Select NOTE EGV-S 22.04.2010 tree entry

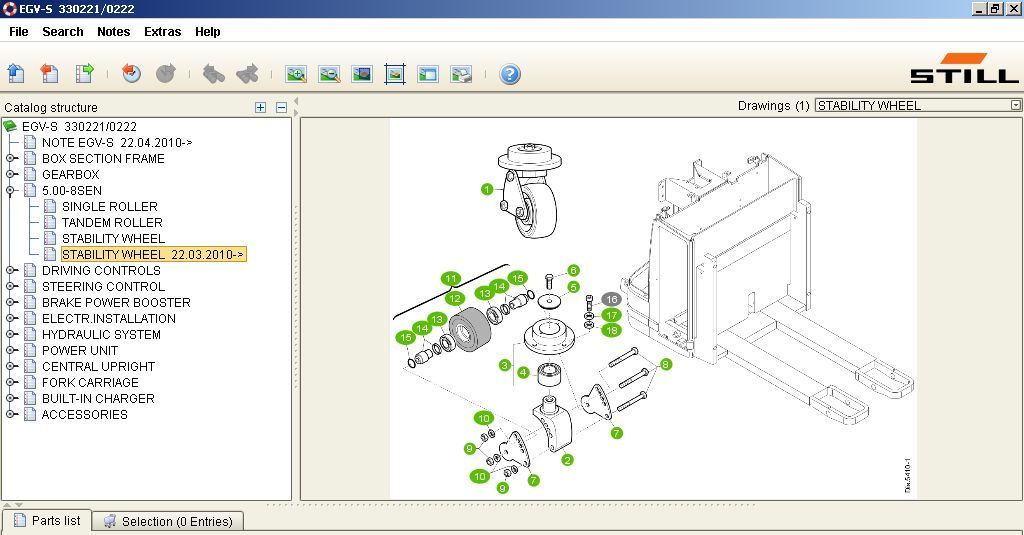(x=117, y=142)
